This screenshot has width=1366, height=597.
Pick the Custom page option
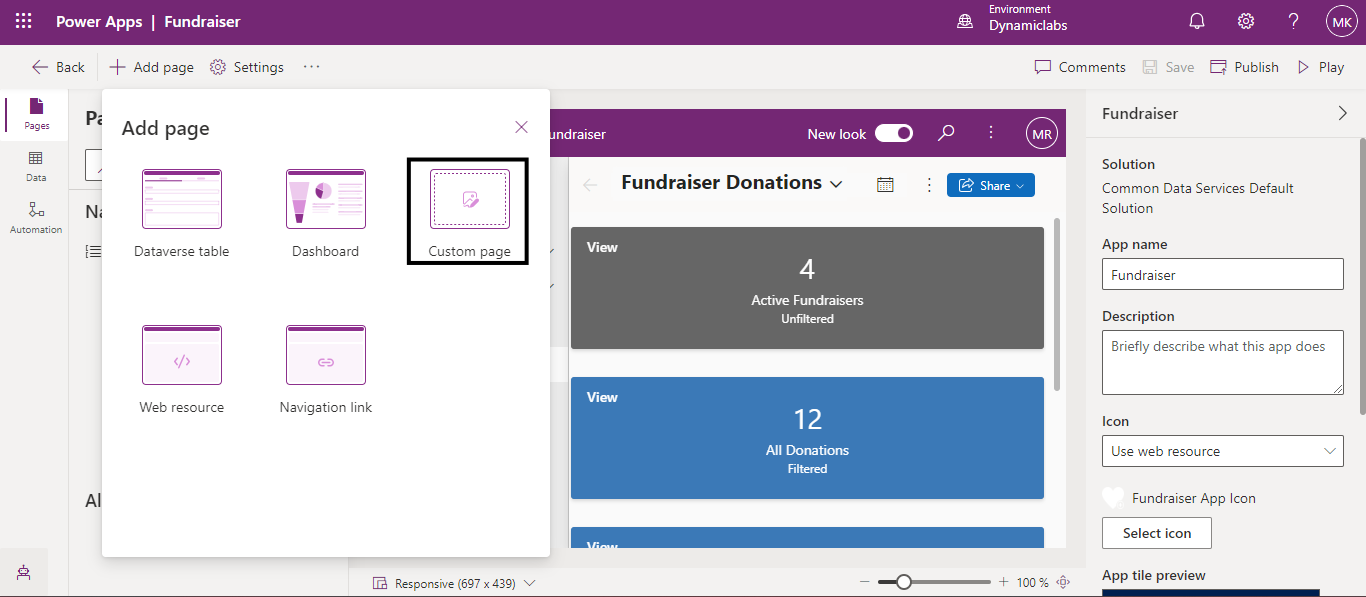(469, 211)
